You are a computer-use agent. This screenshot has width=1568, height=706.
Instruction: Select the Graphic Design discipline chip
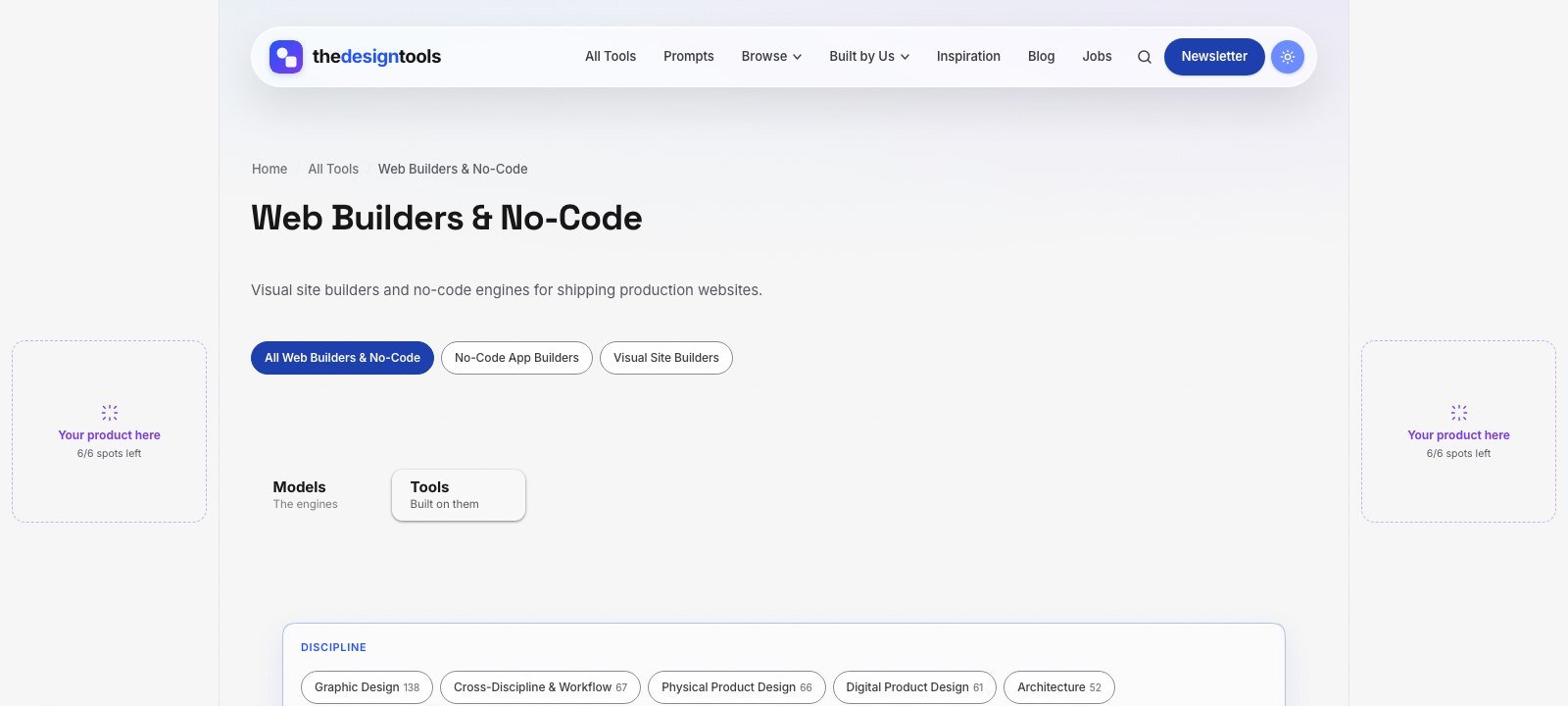367,687
